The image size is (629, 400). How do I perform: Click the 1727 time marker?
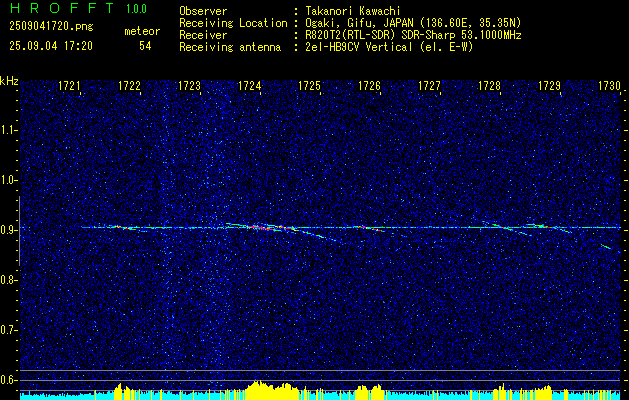point(430,86)
